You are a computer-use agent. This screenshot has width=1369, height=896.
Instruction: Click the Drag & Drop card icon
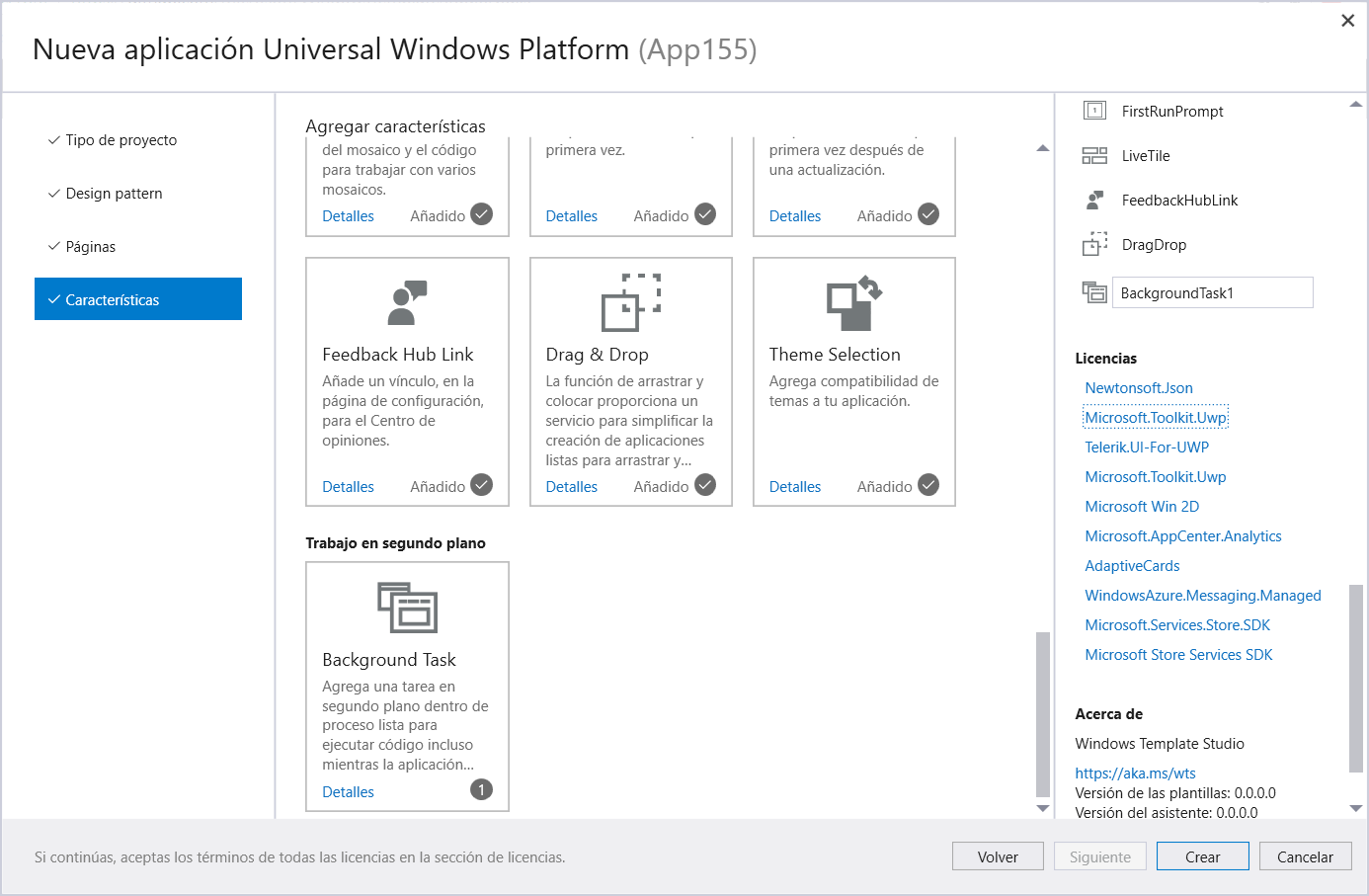pos(631,302)
